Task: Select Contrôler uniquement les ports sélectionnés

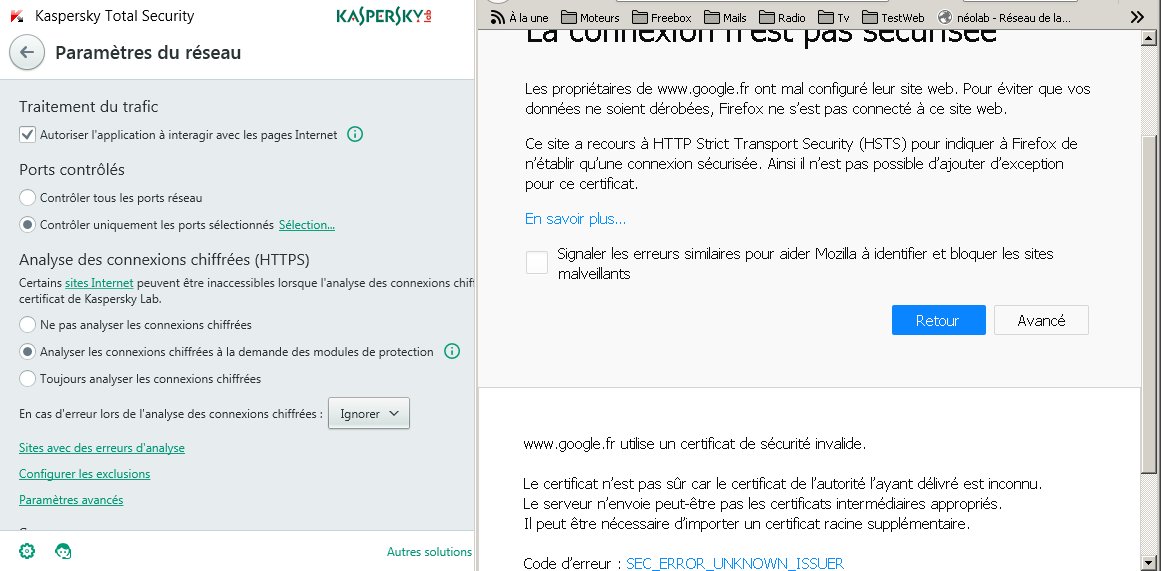Action: click(27, 224)
